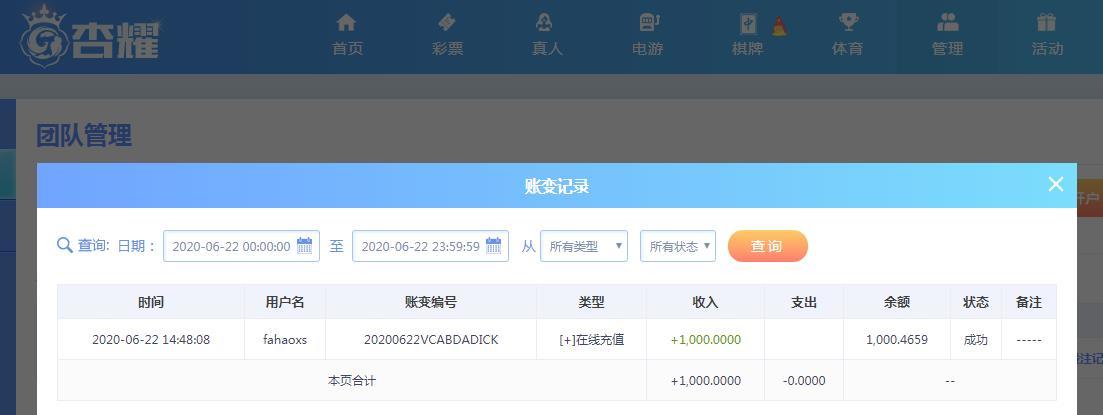Viewport: 1103px width, 415px height.
Task: Open the 活动 gift icon
Action: click(1047, 23)
